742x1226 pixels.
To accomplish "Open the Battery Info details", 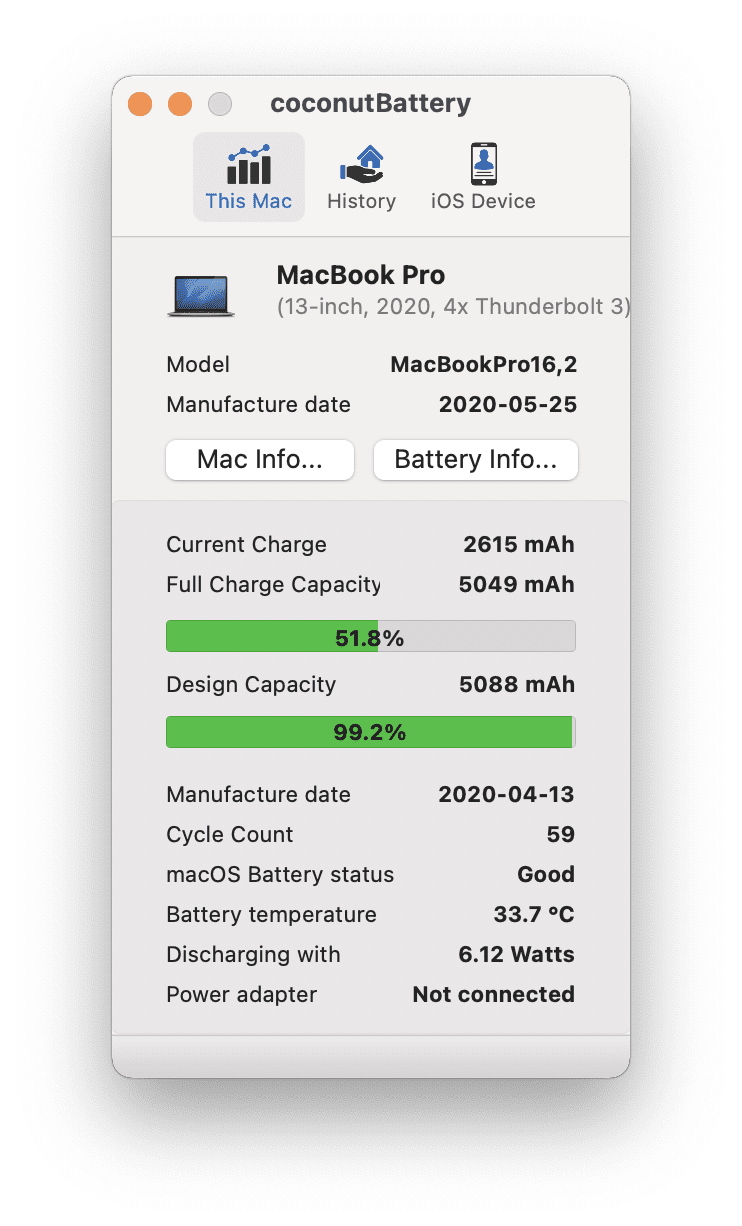I will point(475,460).
